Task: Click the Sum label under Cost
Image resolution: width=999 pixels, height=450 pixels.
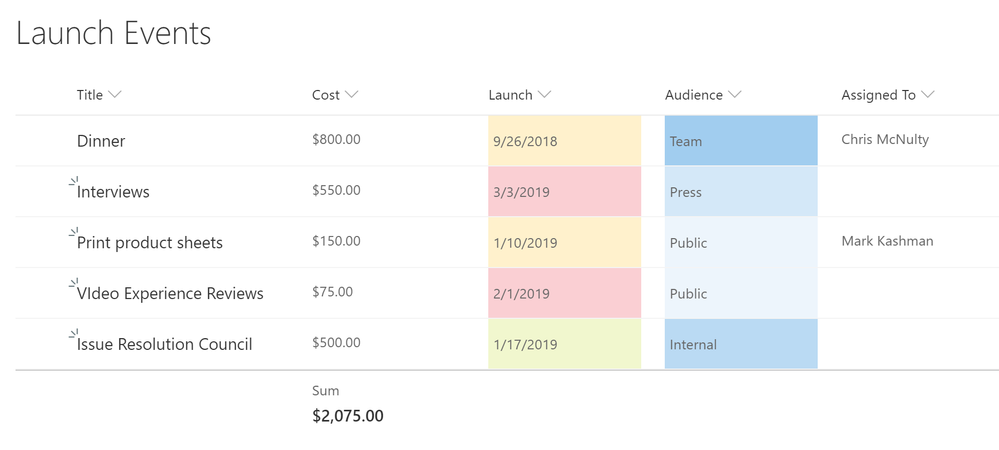Action: point(326,391)
